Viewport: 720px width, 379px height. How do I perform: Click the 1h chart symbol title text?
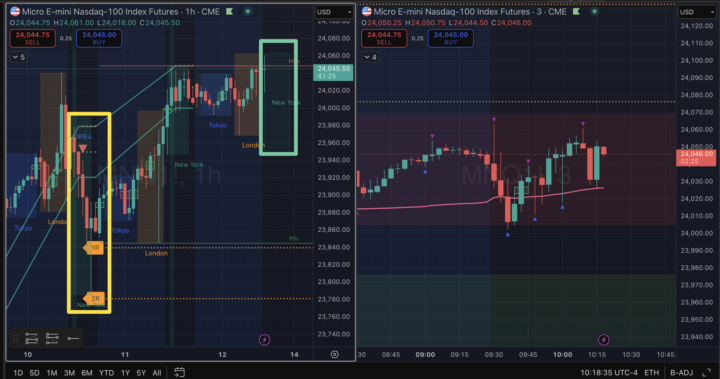[120, 11]
